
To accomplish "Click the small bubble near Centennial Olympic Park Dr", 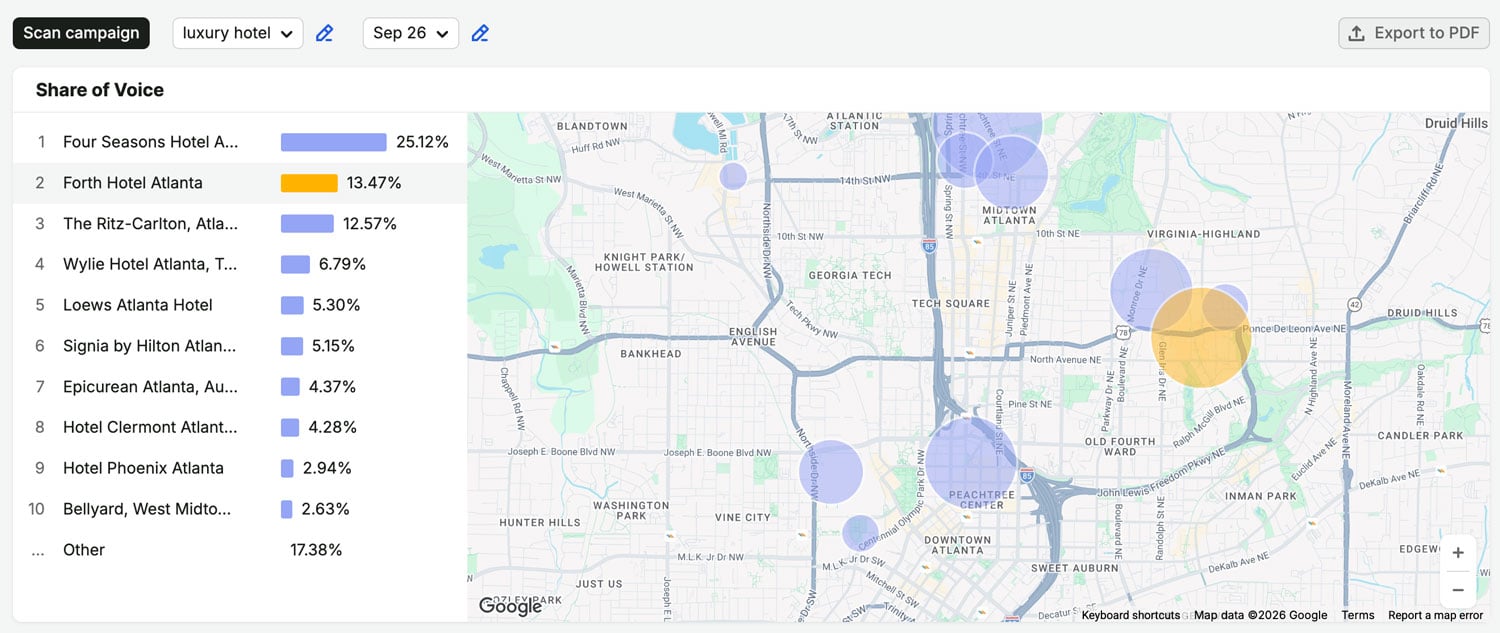I will [x=860, y=533].
